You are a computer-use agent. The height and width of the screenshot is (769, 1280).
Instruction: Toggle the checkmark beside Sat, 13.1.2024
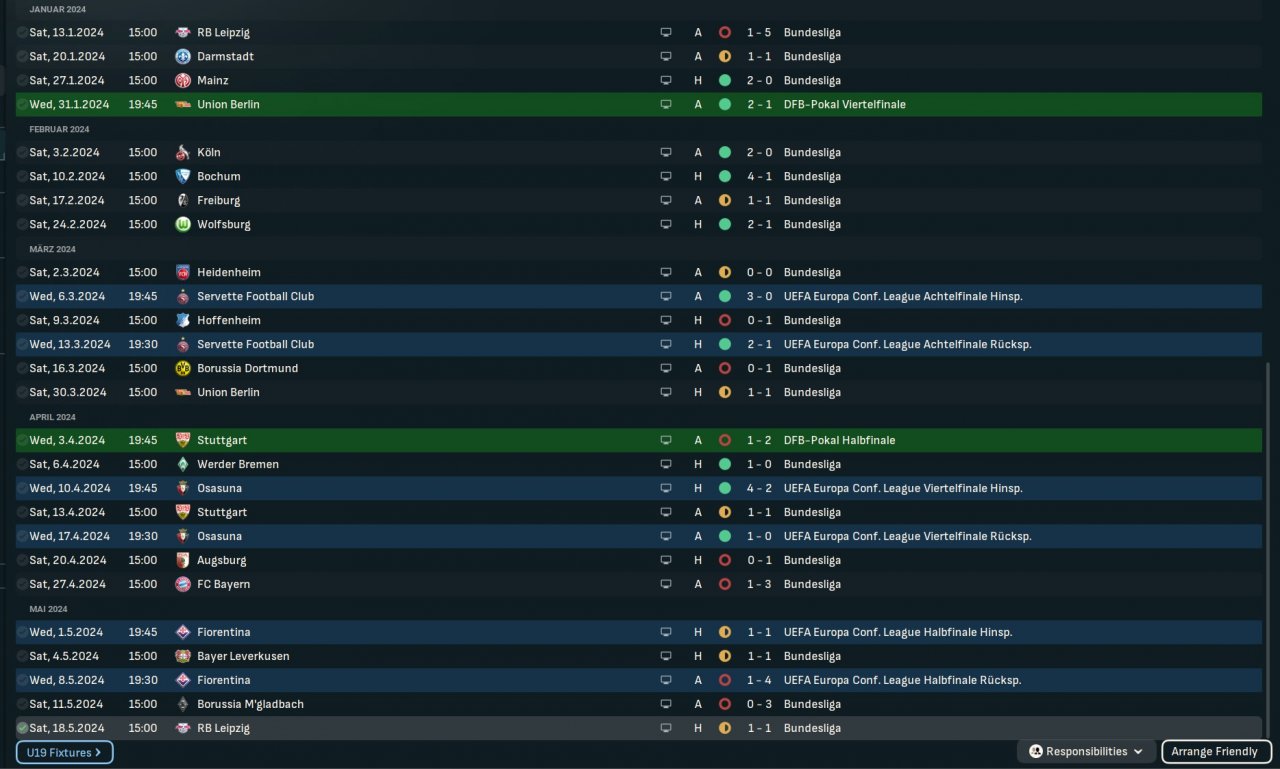pyautogui.click(x=22, y=32)
